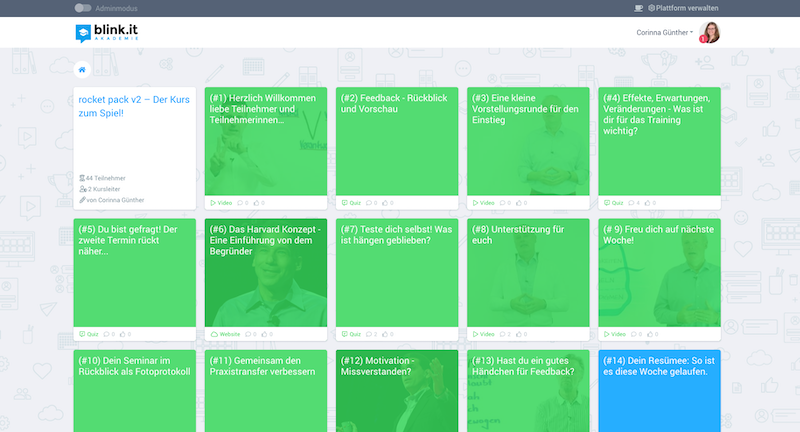
Task: Click comment icon under card #3
Action: (505, 203)
